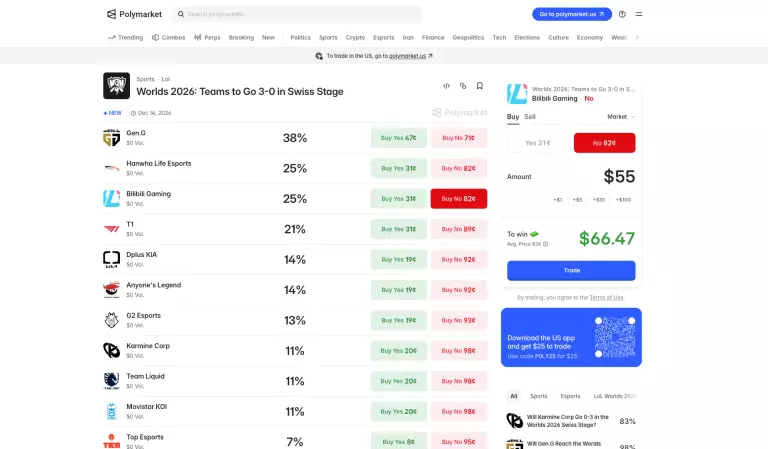Click the $55 amount field
The image size is (768, 449).
[x=619, y=176]
